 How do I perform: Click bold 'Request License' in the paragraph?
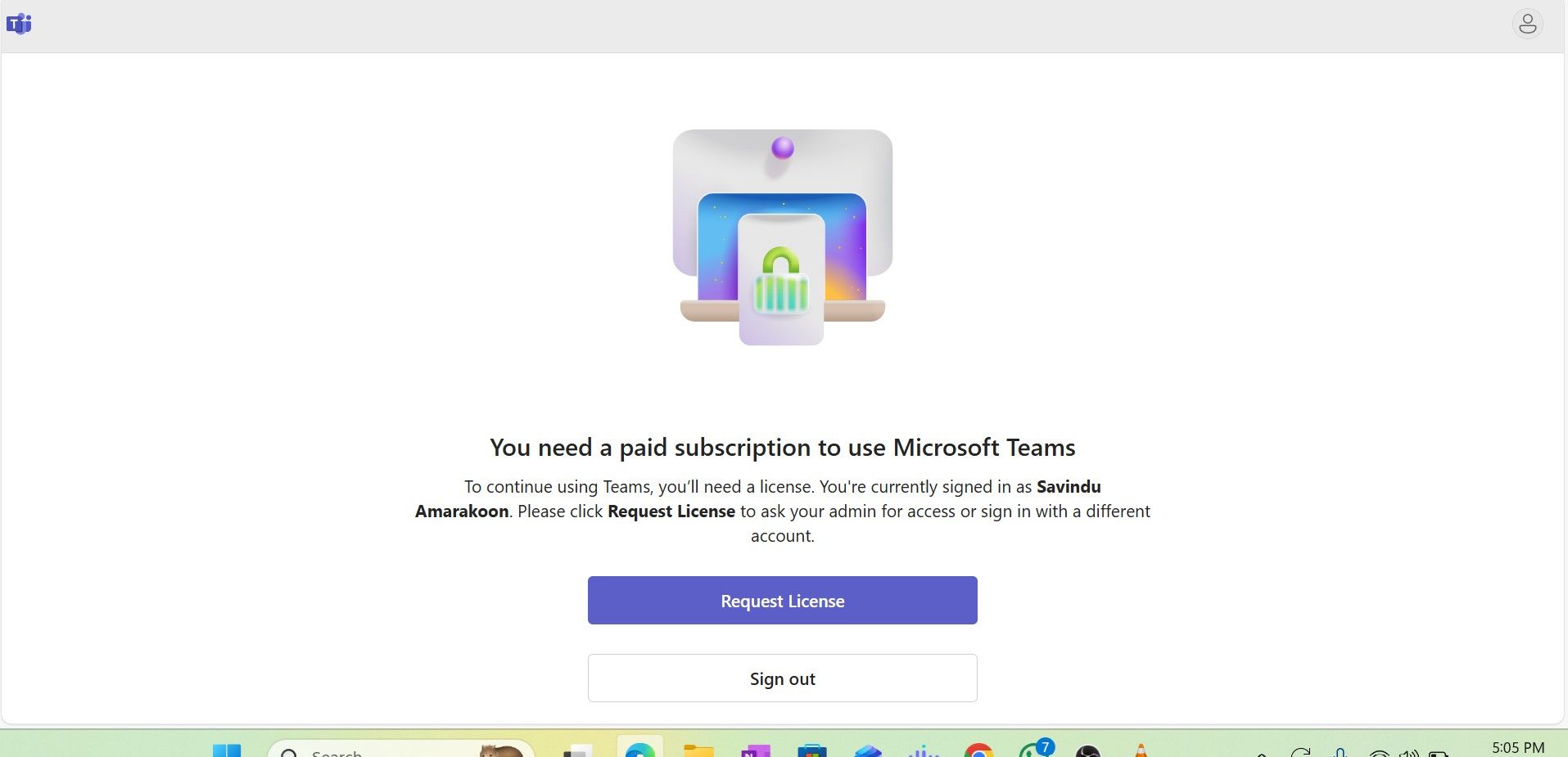click(671, 511)
